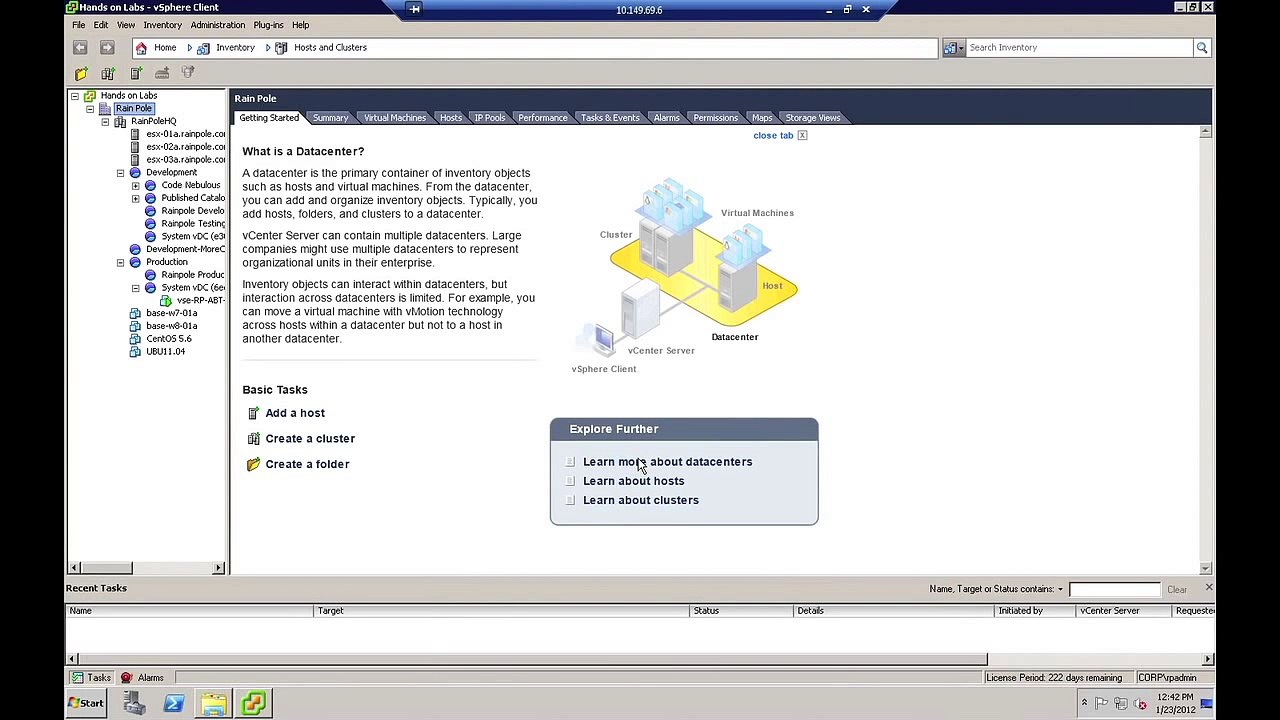1280x720 pixels.
Task: Switch to the Storage Views tab
Action: [813, 118]
